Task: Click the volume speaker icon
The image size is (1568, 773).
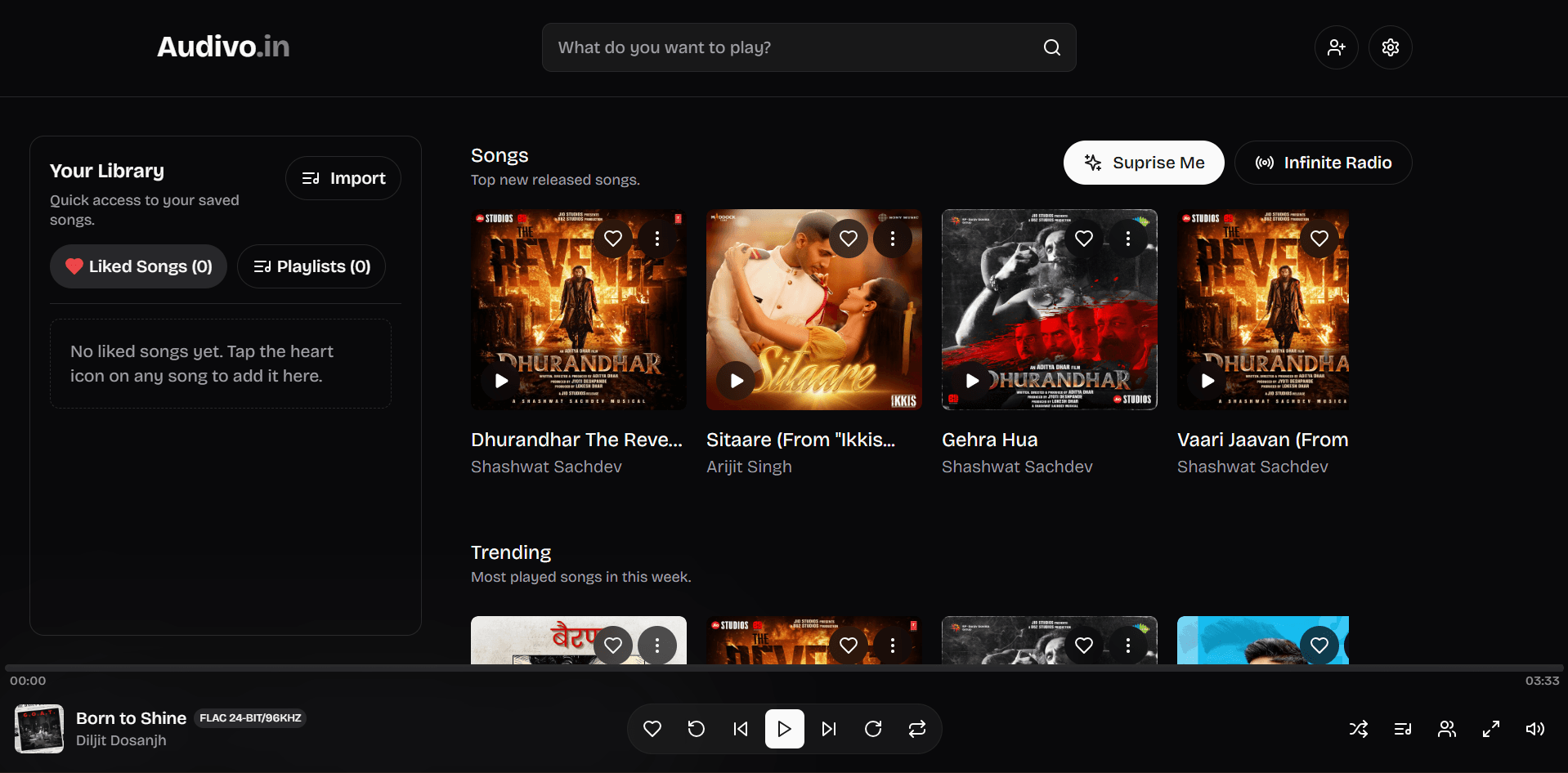Action: point(1535,729)
